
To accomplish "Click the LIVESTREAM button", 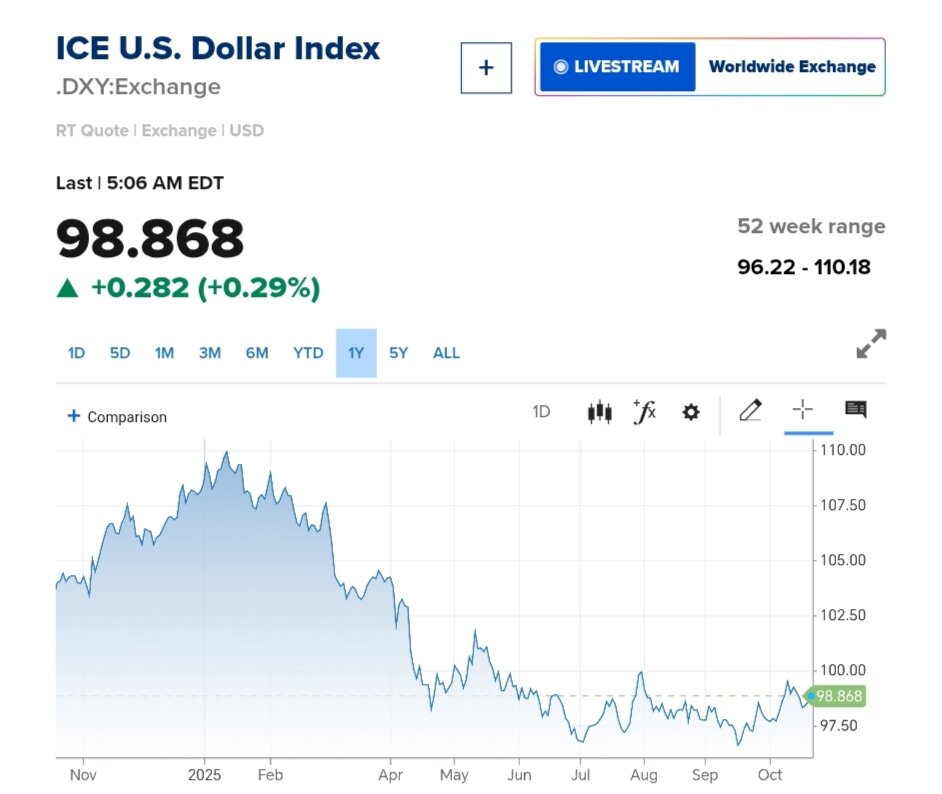I will [x=617, y=67].
